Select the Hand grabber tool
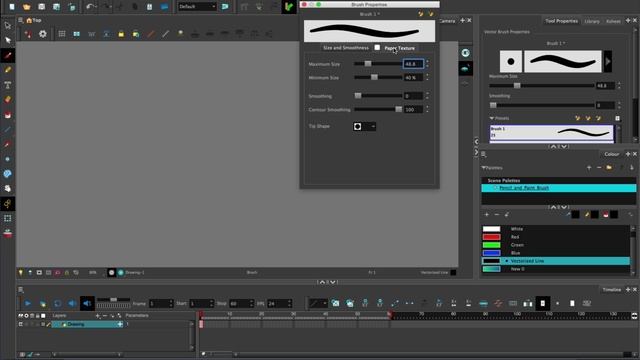640x360 pixels. [x=8, y=189]
